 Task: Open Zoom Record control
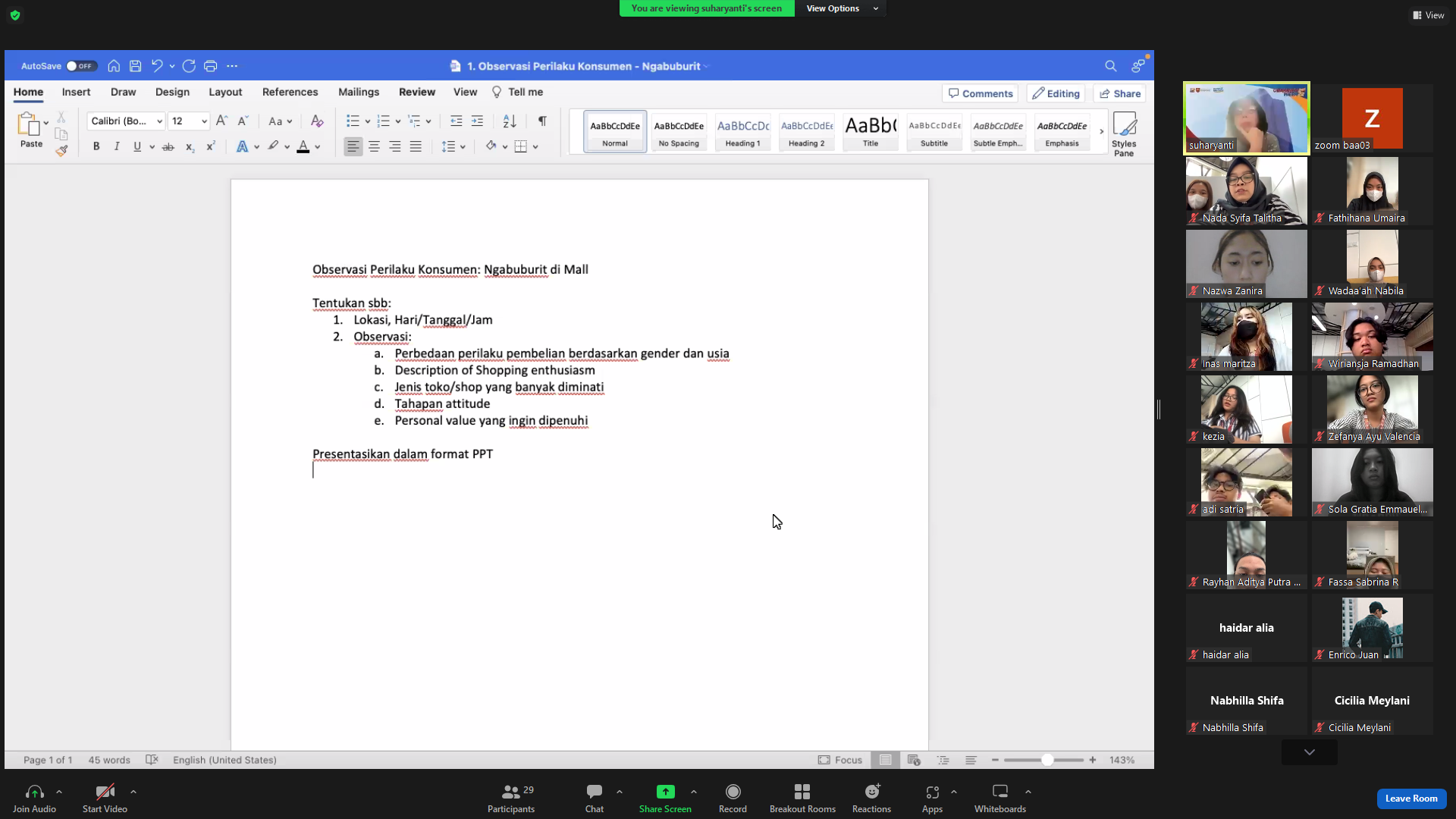pos(733,799)
